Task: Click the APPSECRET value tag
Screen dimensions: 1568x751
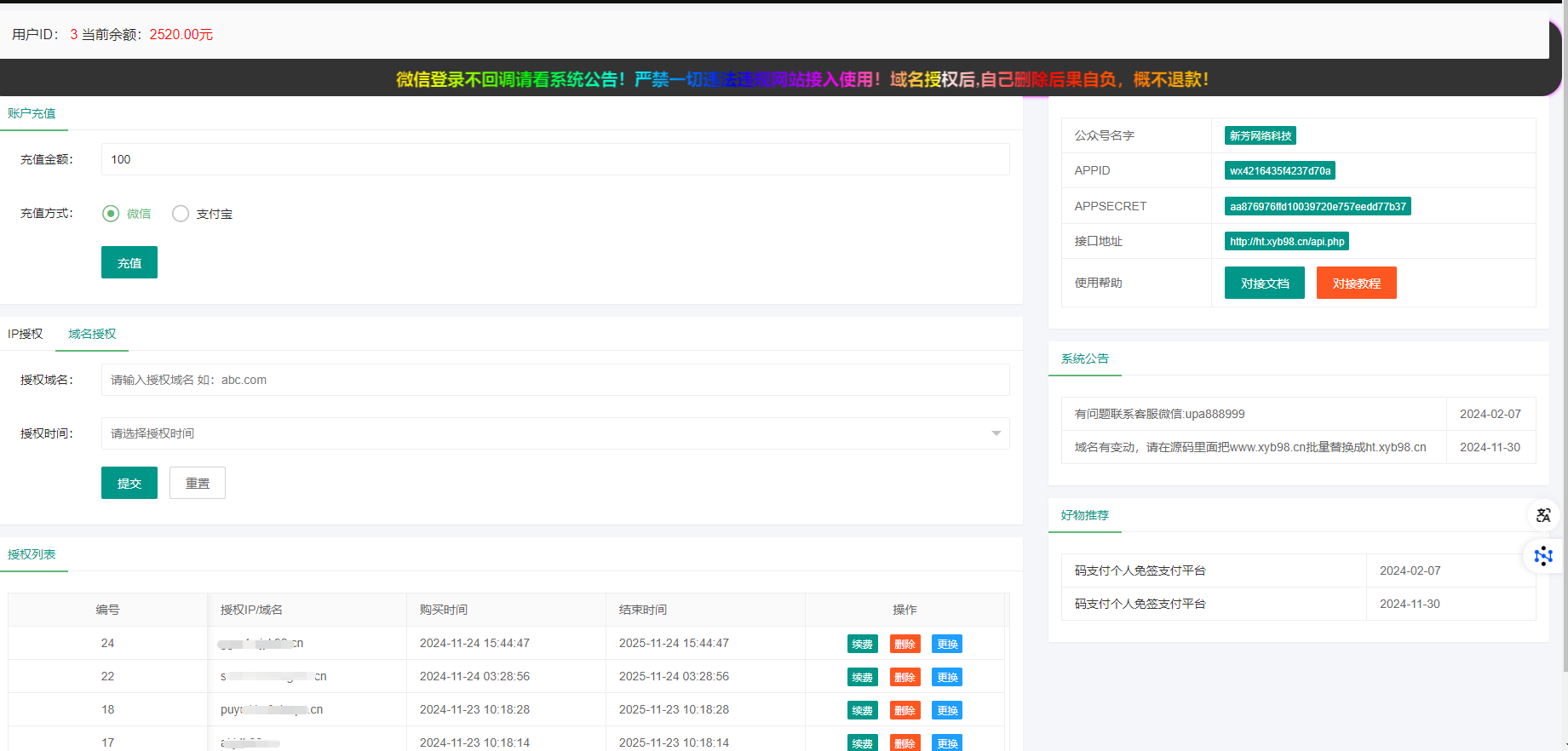Action: 1317,206
